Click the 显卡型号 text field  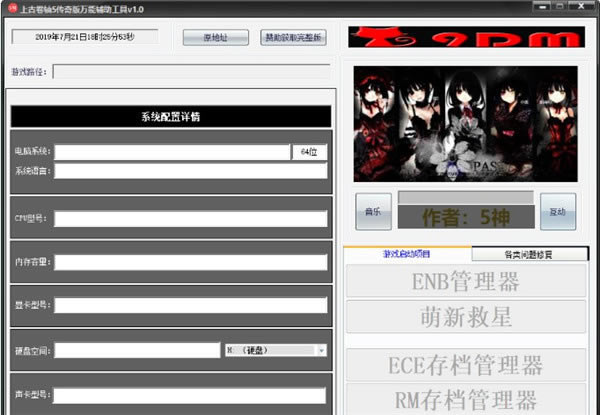pos(191,305)
